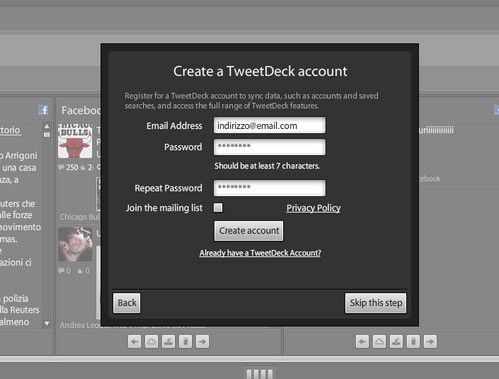Click the Create account button
The image size is (499, 379).
[x=249, y=231]
